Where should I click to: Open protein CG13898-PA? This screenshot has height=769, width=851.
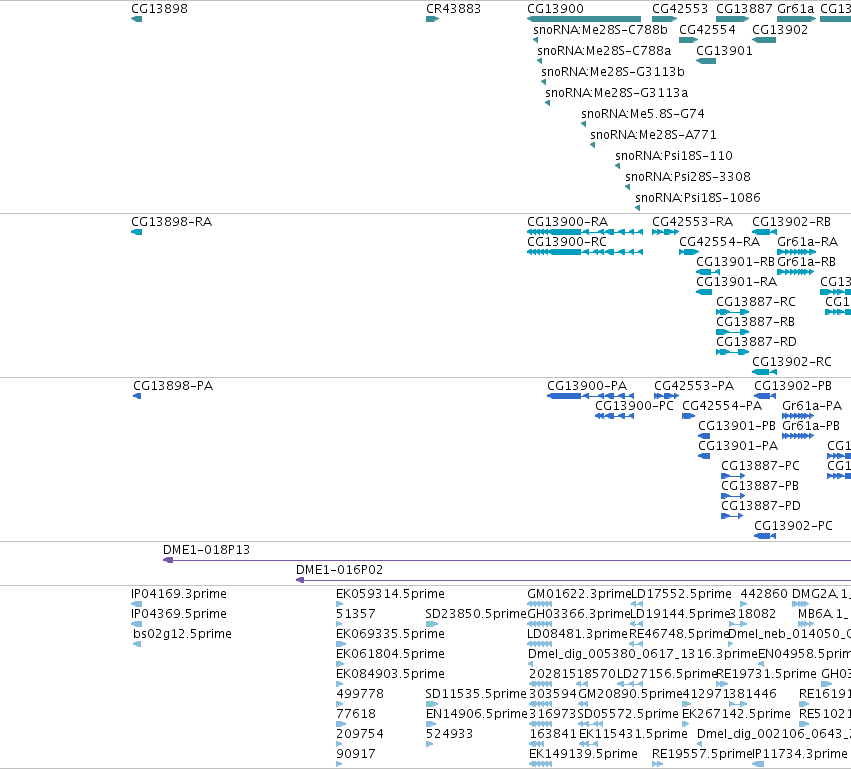coord(173,386)
